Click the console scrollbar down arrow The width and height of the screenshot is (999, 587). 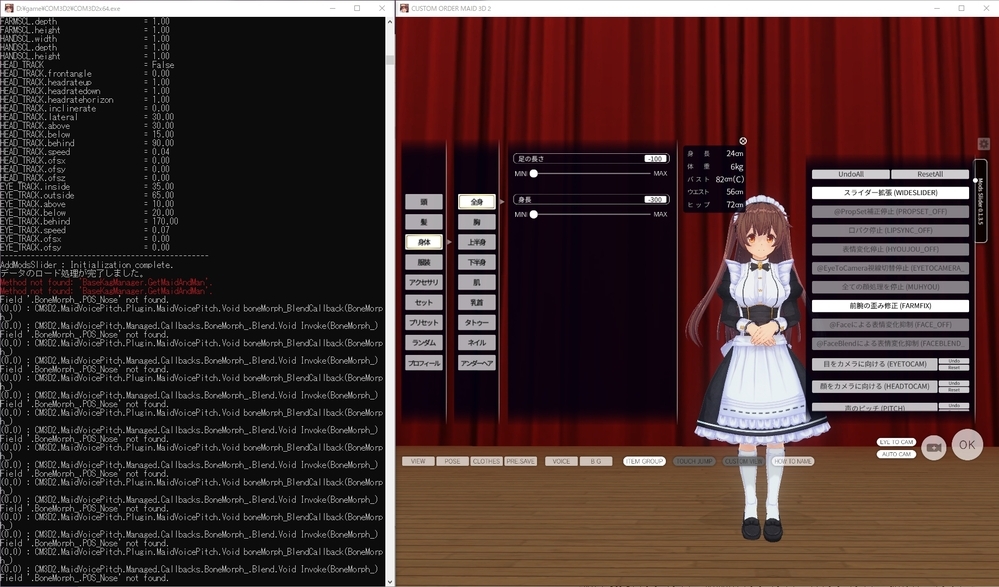coord(390,581)
